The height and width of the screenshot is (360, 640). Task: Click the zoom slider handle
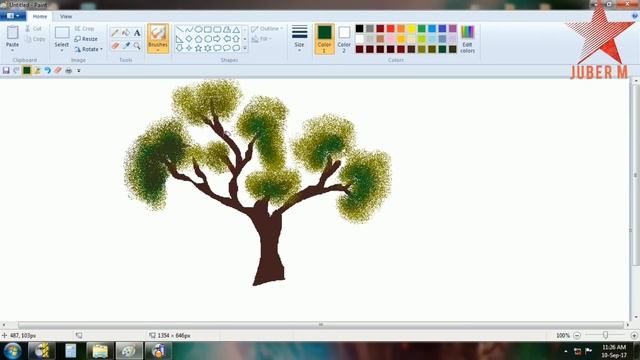point(605,335)
